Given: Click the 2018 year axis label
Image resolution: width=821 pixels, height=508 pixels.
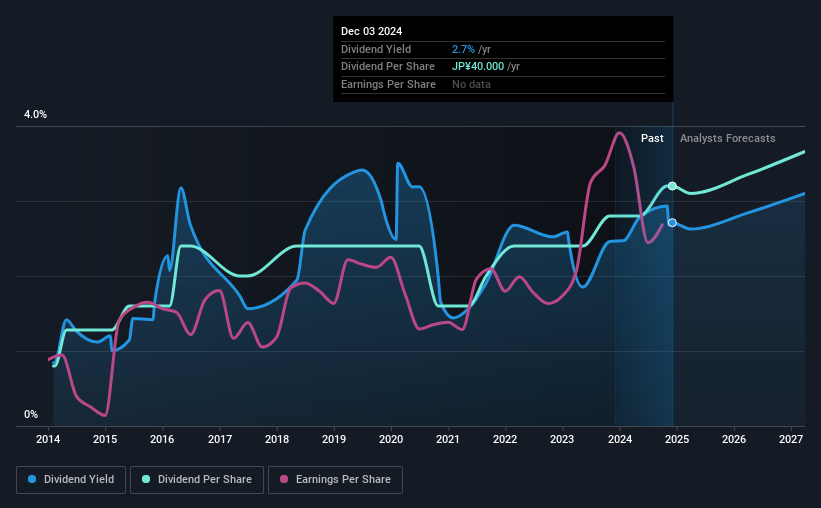Looking at the screenshot, I should (276, 439).
